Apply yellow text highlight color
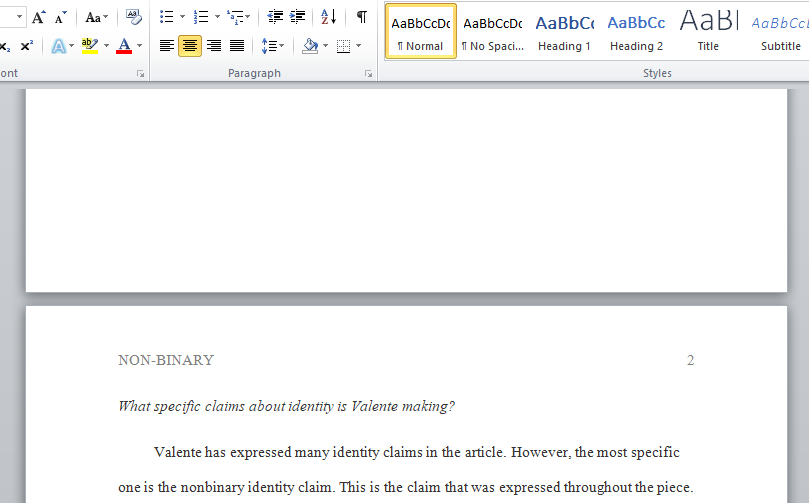Viewport: 809px width, 503px height. click(90, 46)
